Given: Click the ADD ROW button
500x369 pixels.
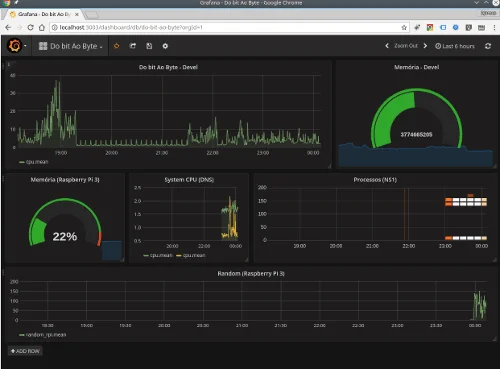Looking at the screenshot, I should pos(25,351).
